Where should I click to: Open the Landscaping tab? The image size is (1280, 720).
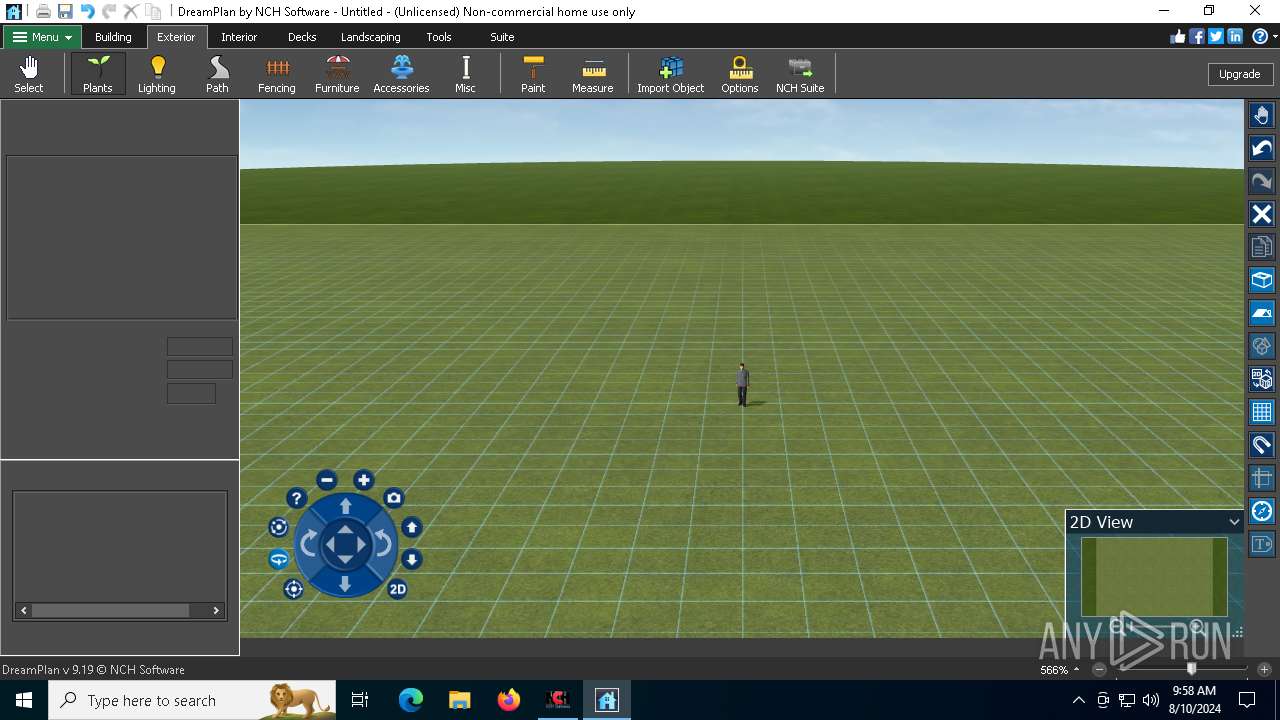[371, 37]
